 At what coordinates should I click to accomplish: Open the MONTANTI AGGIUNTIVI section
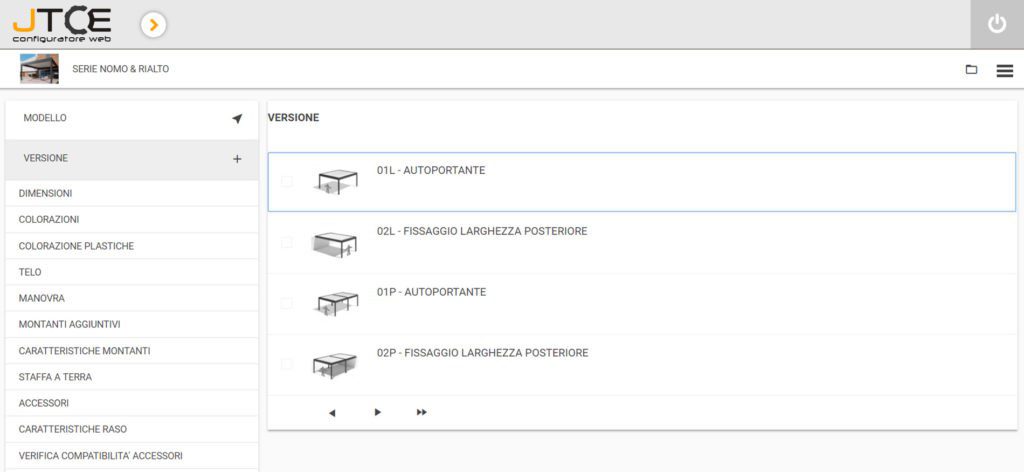click(x=69, y=324)
